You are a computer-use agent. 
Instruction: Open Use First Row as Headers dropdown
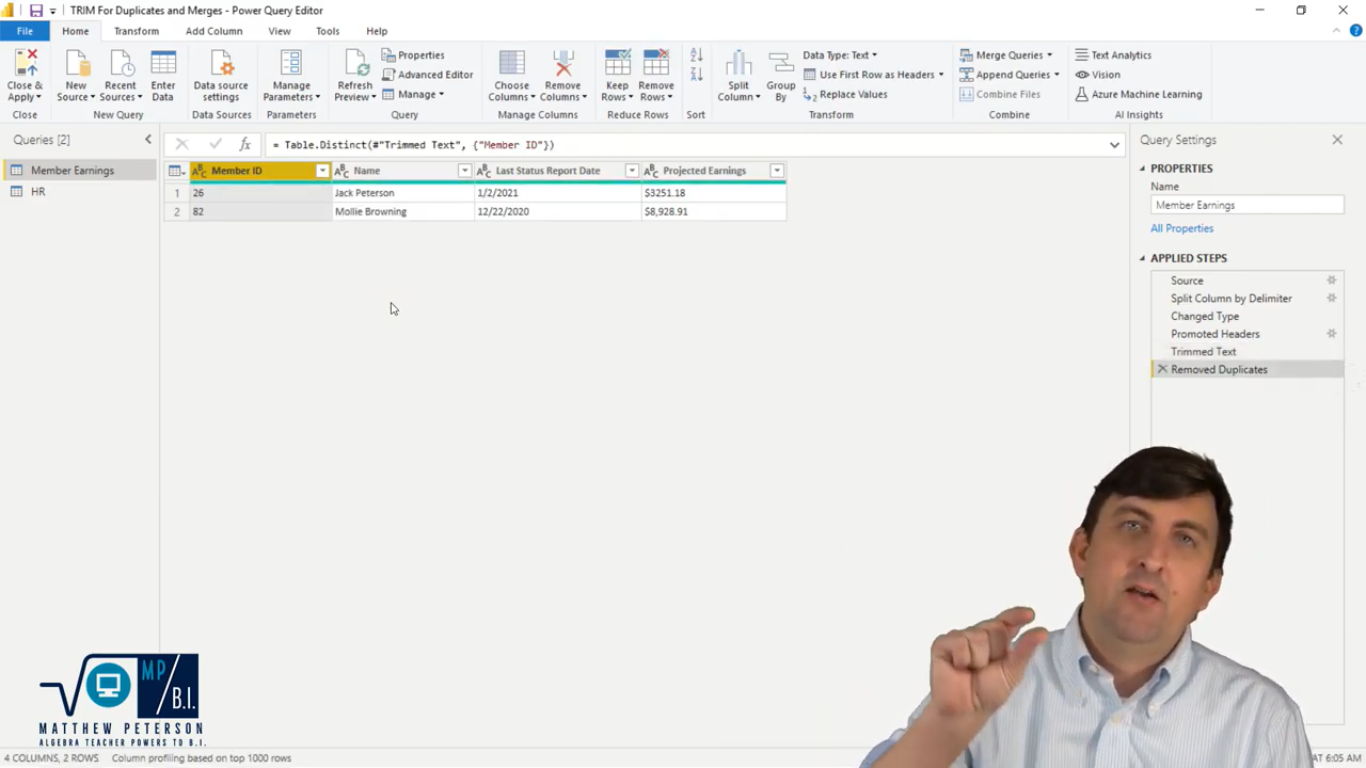click(875, 75)
